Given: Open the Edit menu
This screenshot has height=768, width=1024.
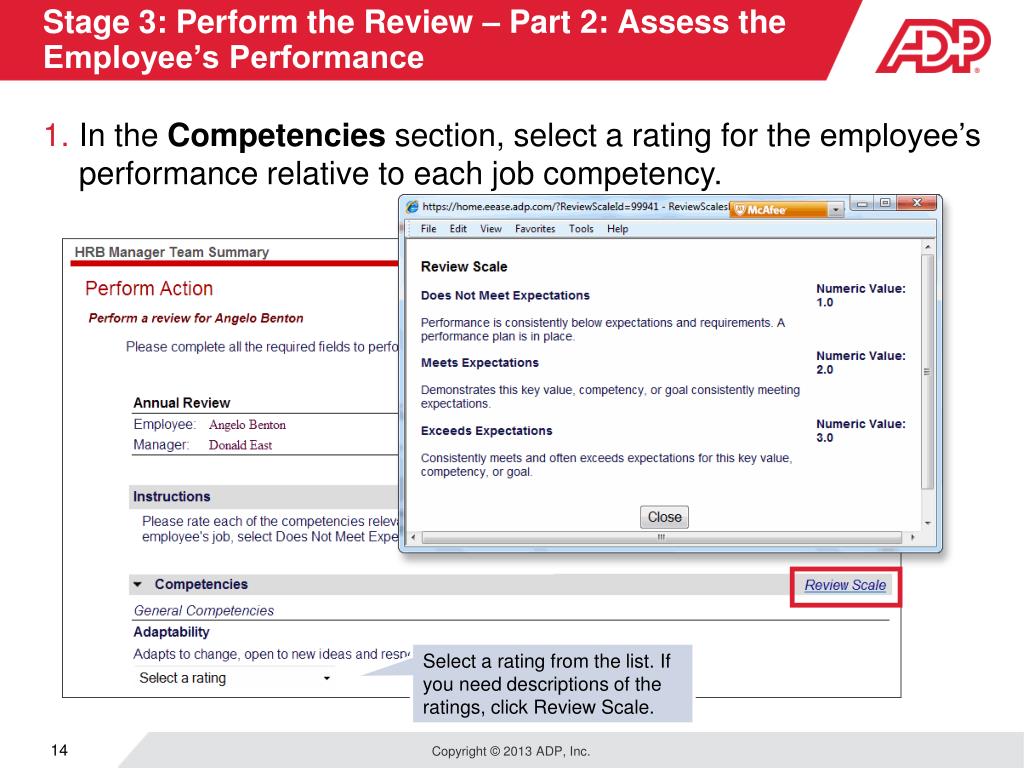Looking at the screenshot, I should tap(458, 229).
